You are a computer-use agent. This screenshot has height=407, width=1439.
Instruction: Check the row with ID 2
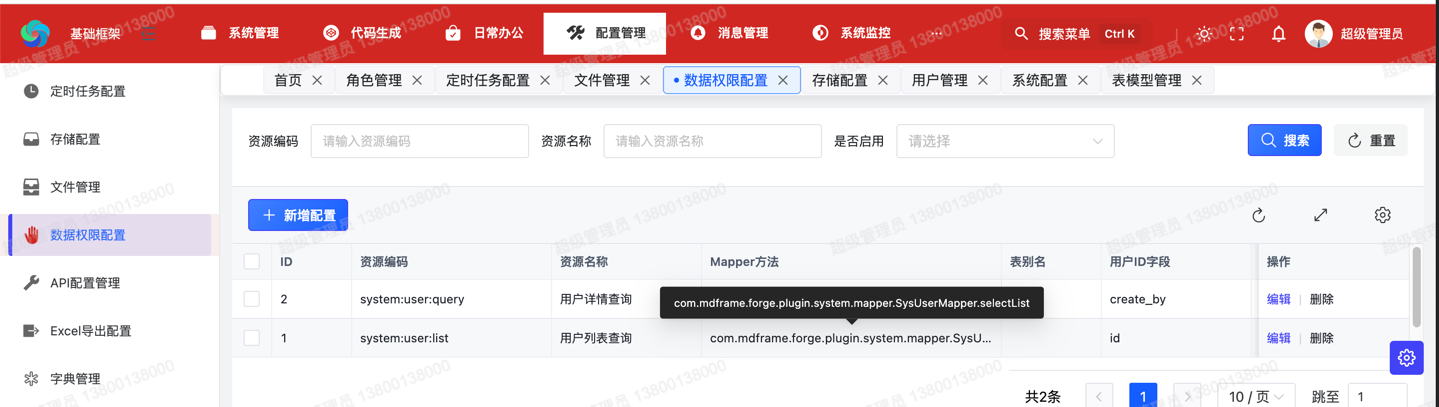pyautogui.click(x=252, y=299)
